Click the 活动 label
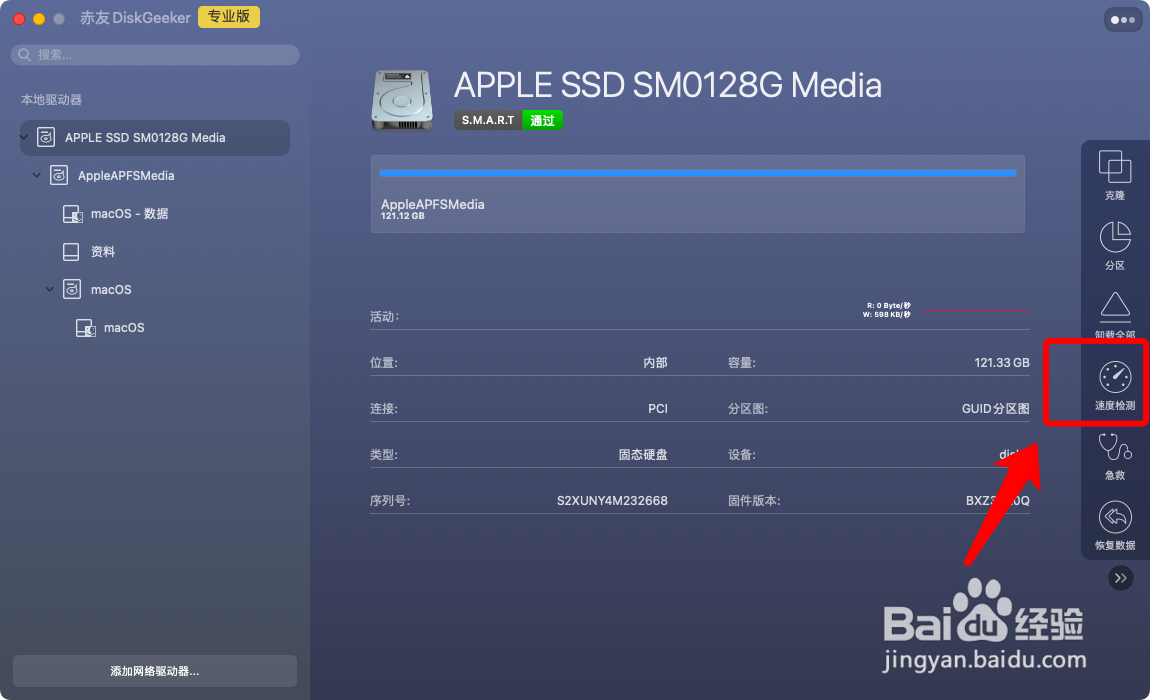Viewport: 1150px width, 700px height. pos(384,316)
